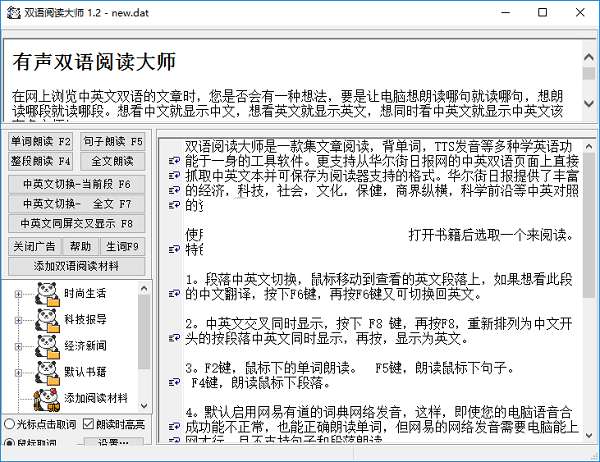Click the panda folder icon for 经济新闻
600x462 pixels.
pyautogui.click(x=48, y=346)
